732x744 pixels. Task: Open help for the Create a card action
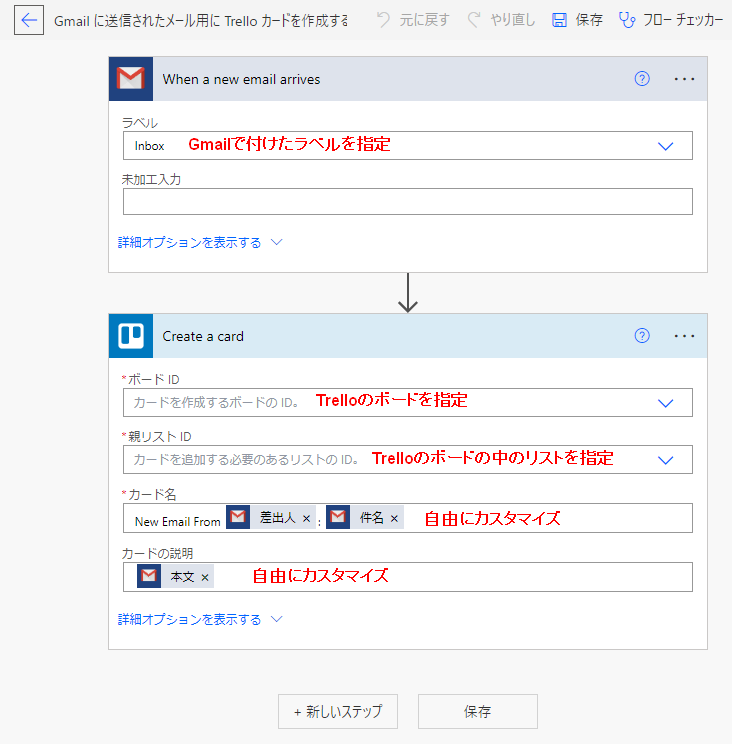point(642,336)
